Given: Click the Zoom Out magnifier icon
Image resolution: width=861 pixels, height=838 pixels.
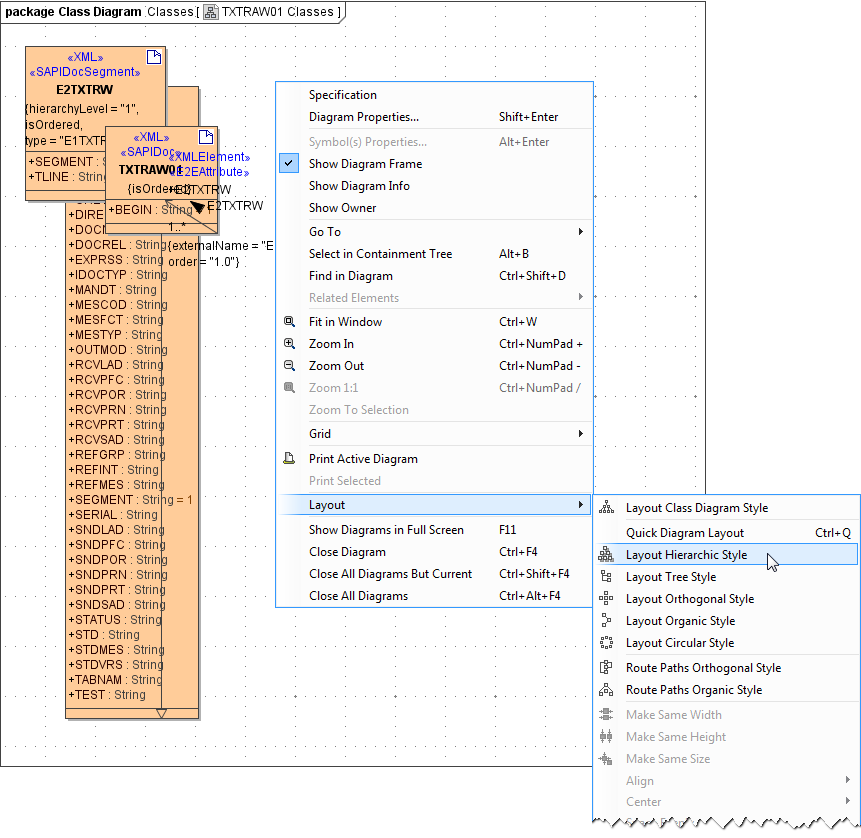Looking at the screenshot, I should pos(290,366).
